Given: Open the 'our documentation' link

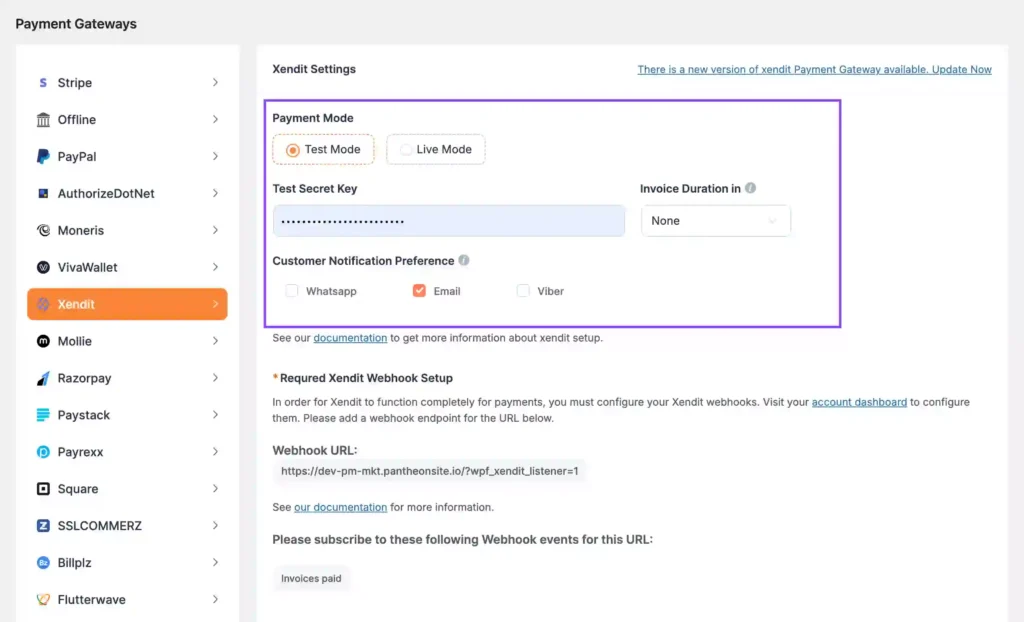Looking at the screenshot, I should pos(340,507).
